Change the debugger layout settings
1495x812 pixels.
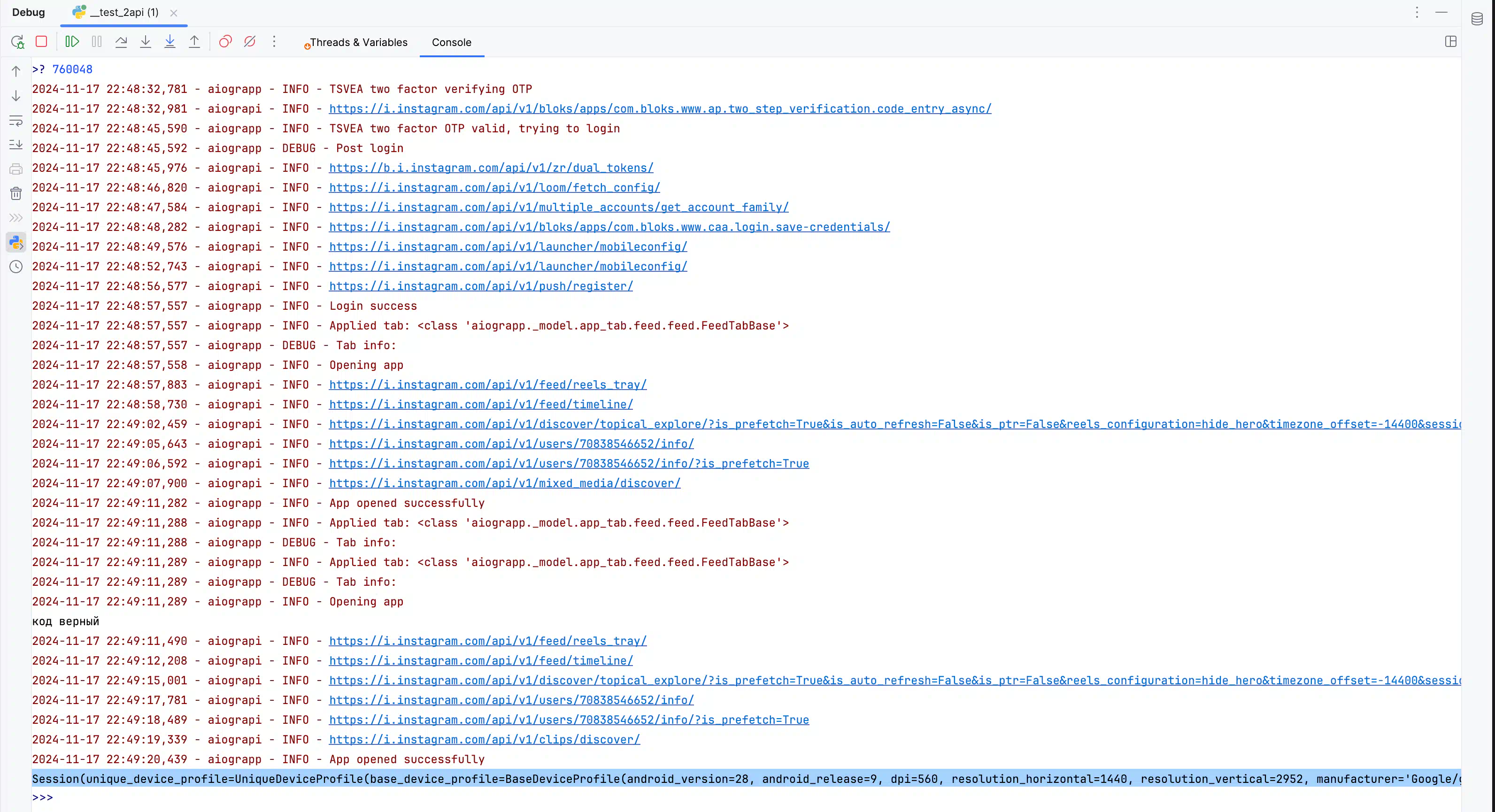[x=1451, y=41]
